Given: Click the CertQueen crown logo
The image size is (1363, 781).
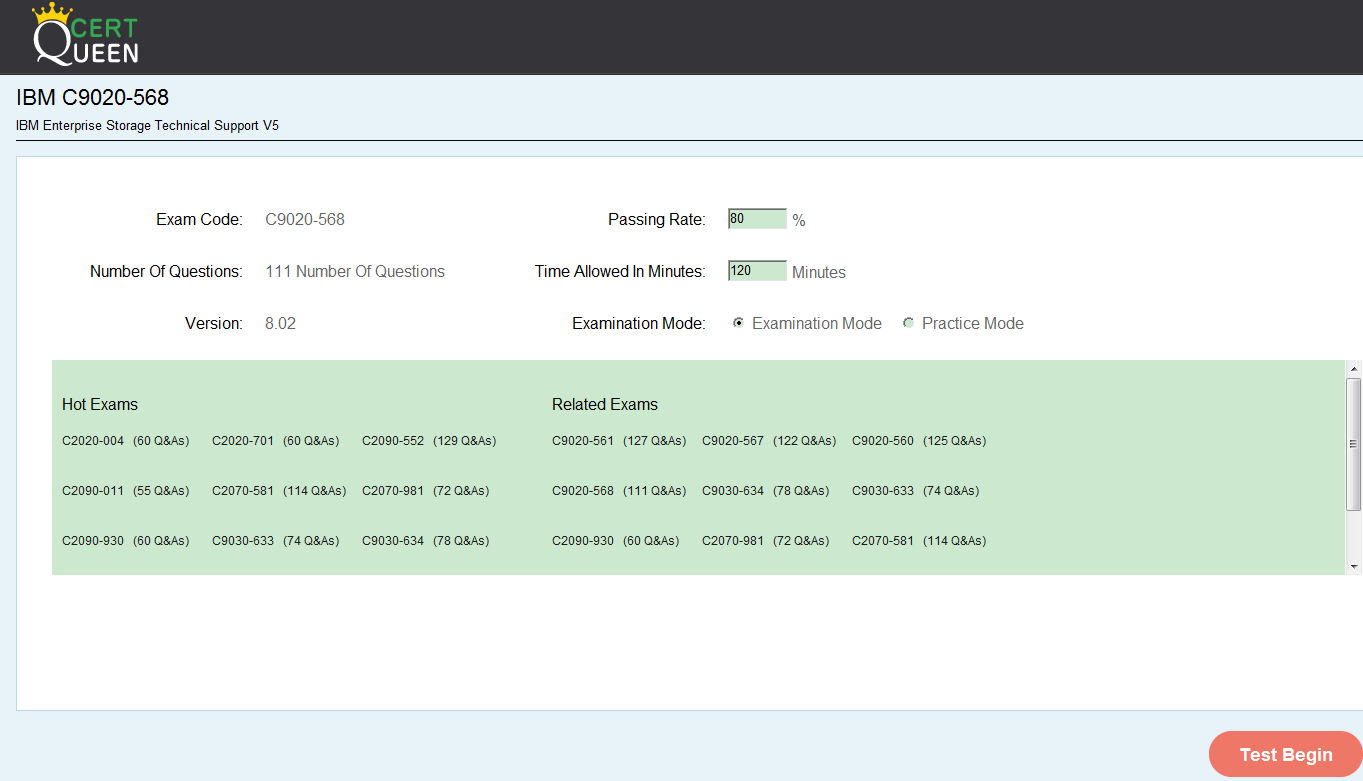Looking at the screenshot, I should tap(86, 36).
